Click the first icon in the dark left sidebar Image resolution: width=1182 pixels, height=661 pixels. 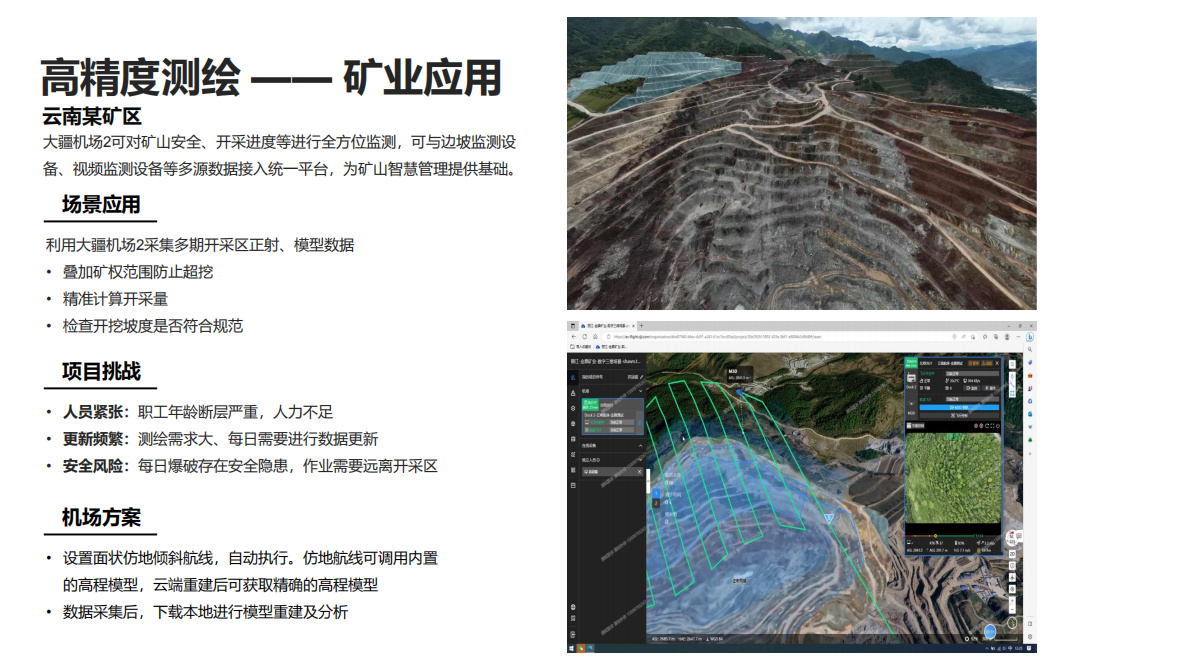pyautogui.click(x=573, y=378)
